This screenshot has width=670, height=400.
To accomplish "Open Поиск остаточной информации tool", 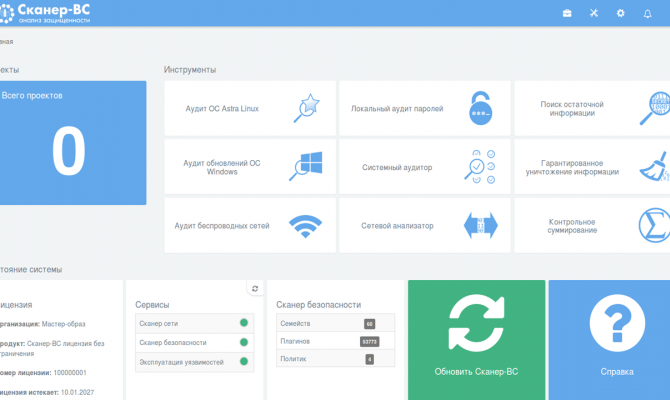I will tap(592, 108).
